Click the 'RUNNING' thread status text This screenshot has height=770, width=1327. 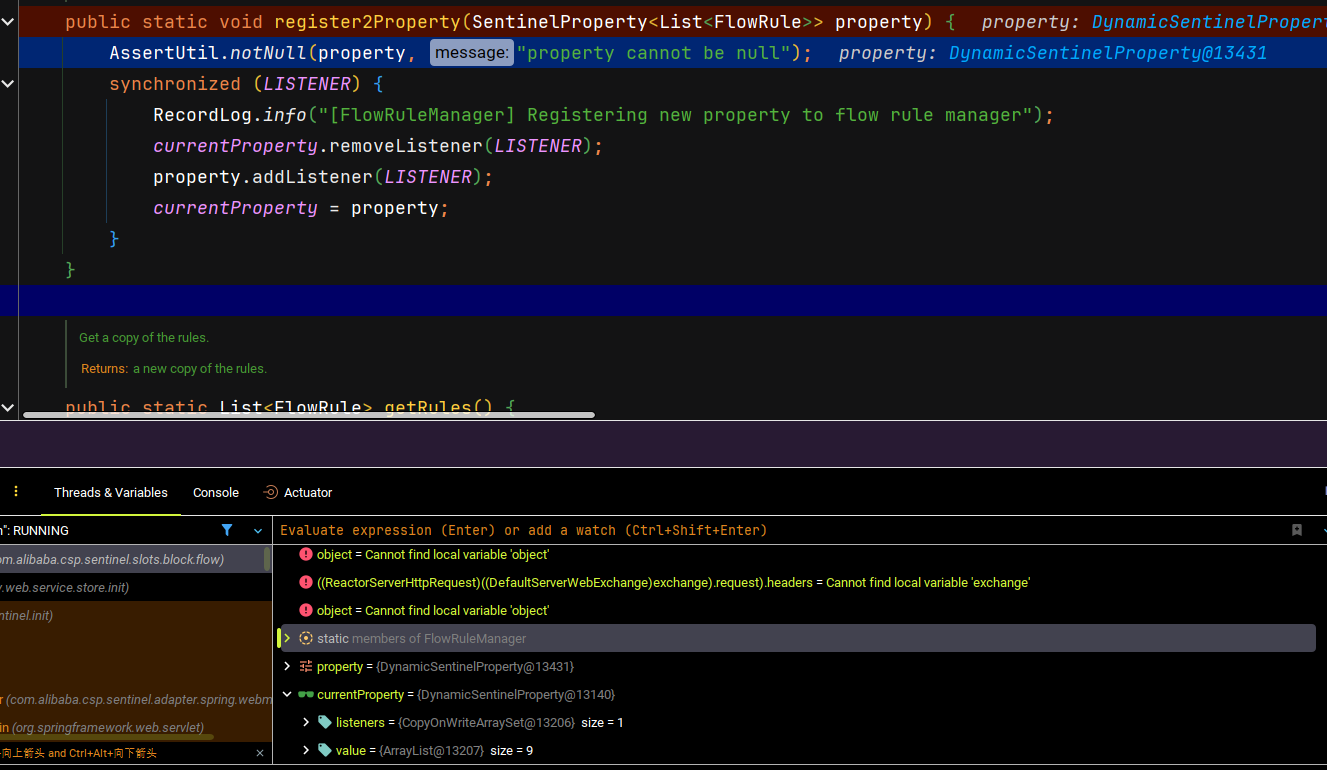coord(41,531)
